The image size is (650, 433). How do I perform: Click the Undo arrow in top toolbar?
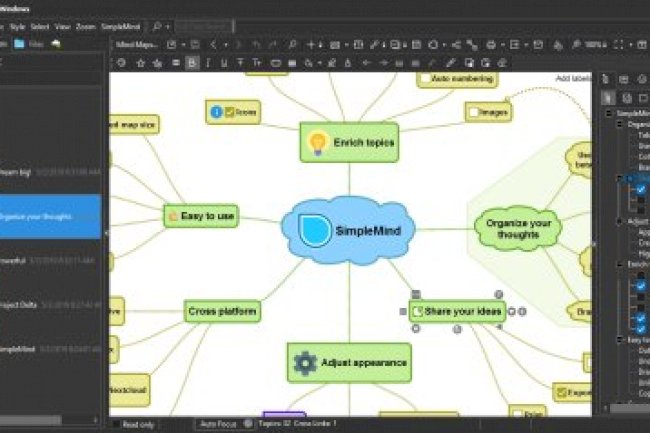click(x=256, y=45)
